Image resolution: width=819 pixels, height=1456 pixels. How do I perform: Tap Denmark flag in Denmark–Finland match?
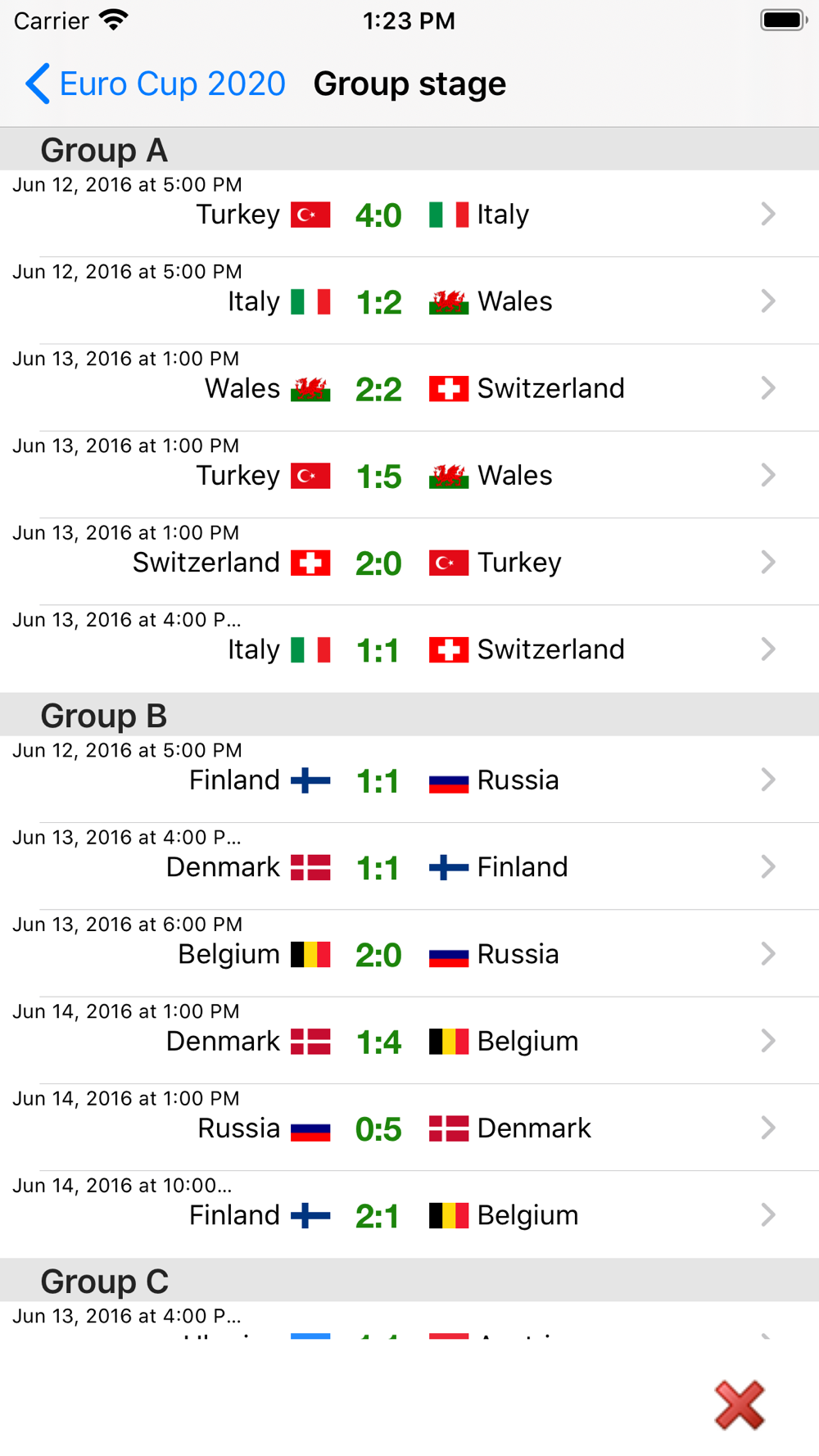point(310,867)
